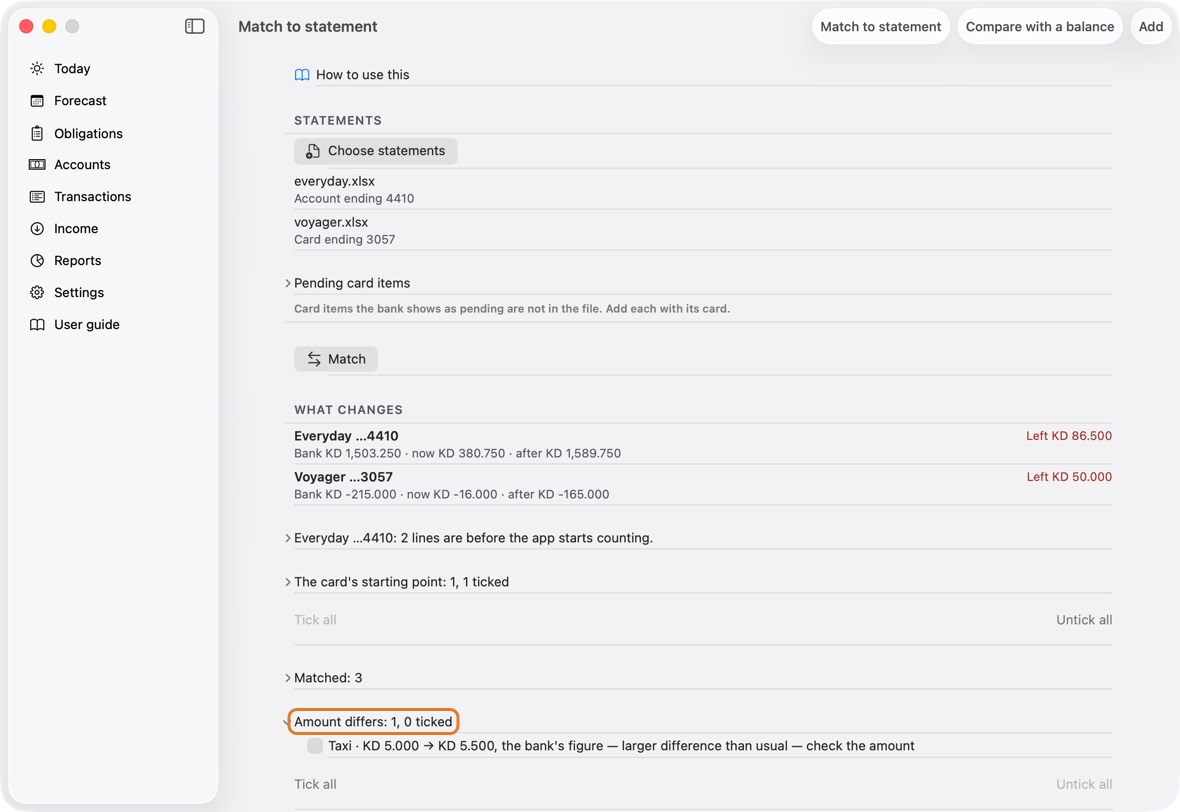Viewport: 1180px width, 812px height.
Task: Click the document icon in Choose statements
Action: click(312, 151)
